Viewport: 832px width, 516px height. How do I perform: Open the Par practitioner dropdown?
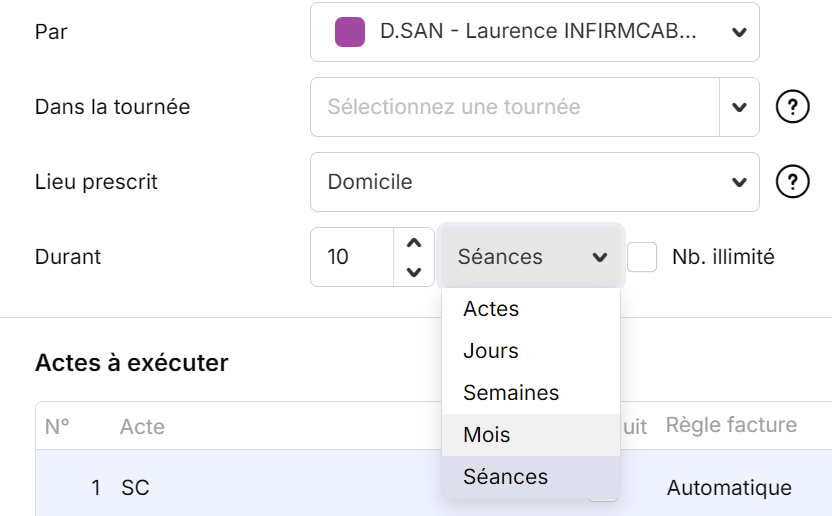point(535,32)
